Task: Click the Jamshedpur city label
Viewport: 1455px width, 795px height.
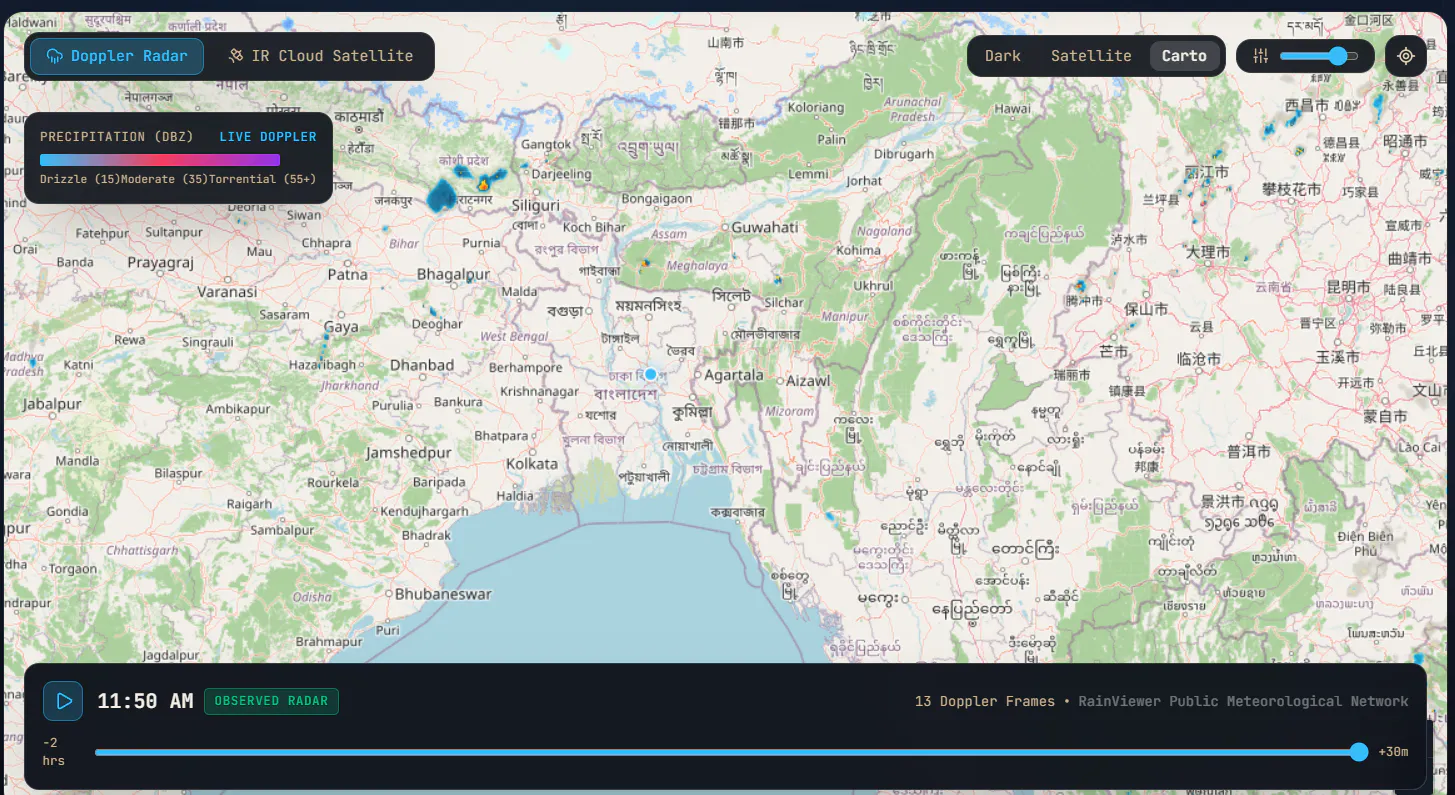Action: (408, 453)
